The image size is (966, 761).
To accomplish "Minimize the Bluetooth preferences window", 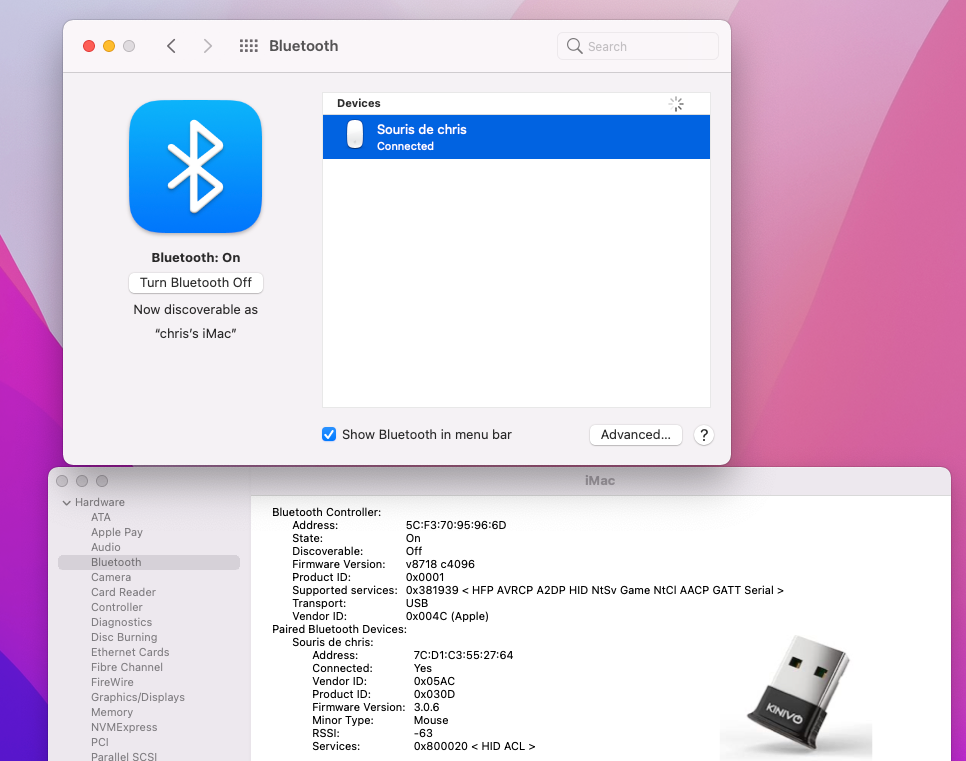I will click(x=109, y=46).
